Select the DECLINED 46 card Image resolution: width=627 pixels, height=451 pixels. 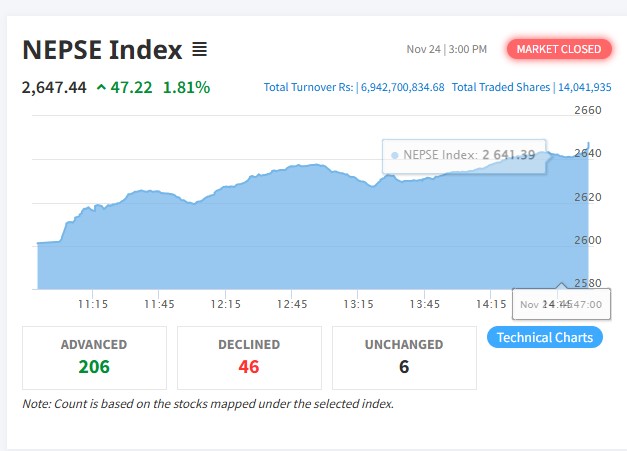[249, 357]
